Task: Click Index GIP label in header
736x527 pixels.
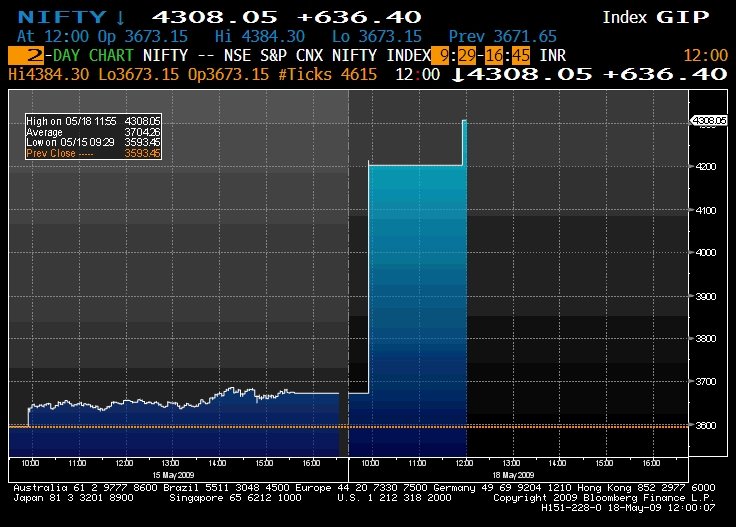Action: (656, 17)
